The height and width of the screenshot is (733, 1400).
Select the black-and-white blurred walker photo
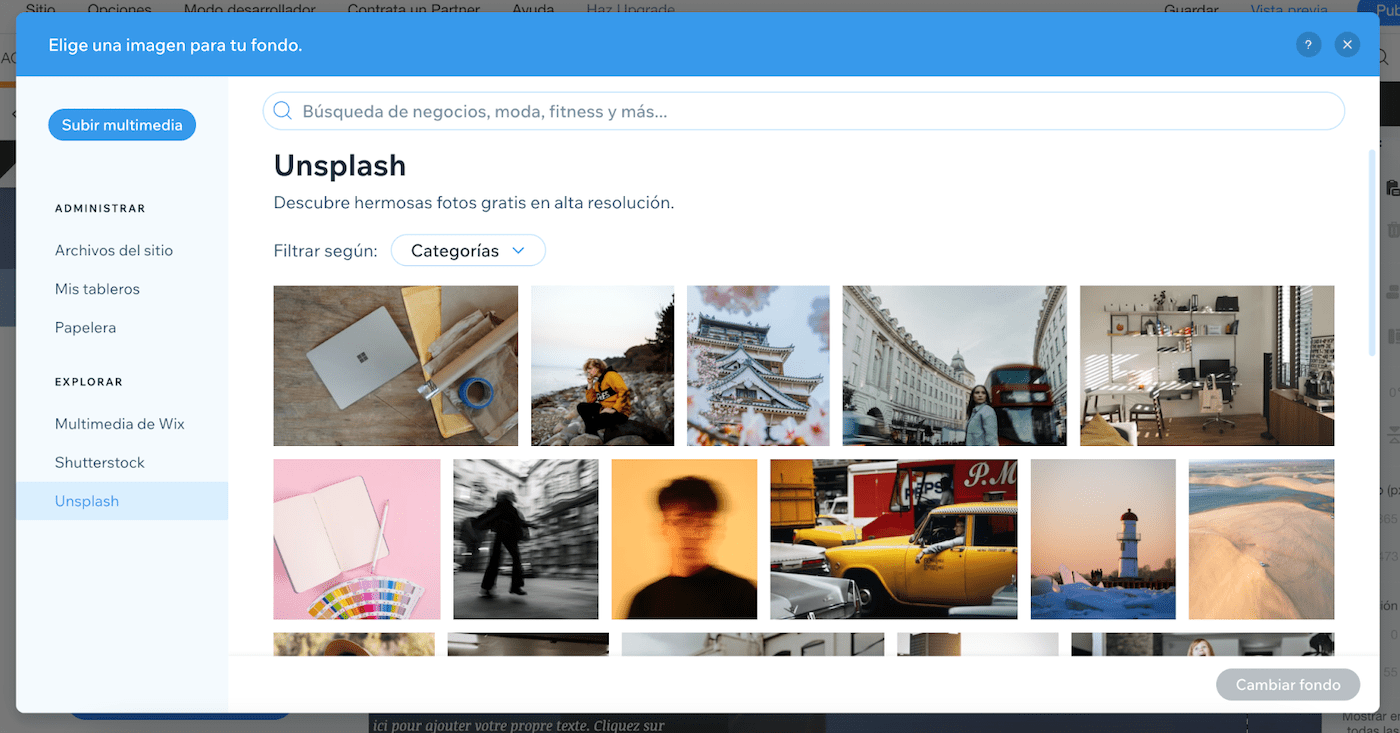tap(526, 539)
